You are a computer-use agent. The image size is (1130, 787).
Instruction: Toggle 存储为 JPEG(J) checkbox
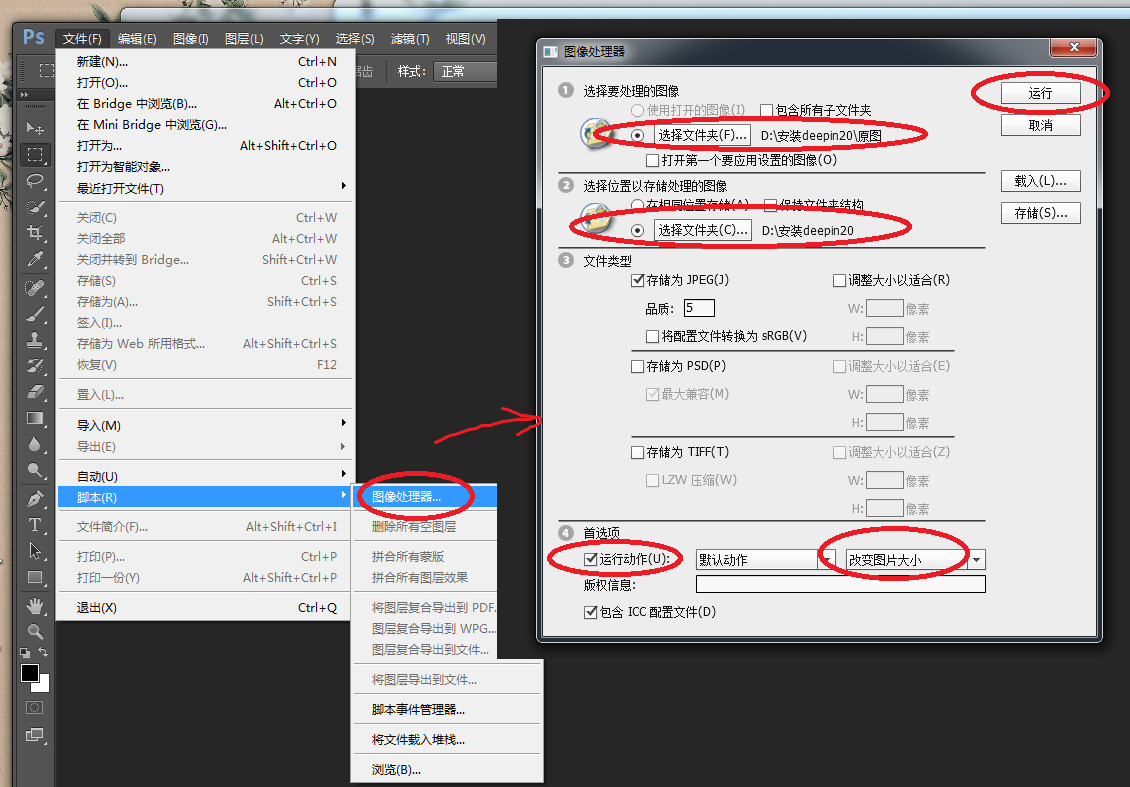pos(637,280)
